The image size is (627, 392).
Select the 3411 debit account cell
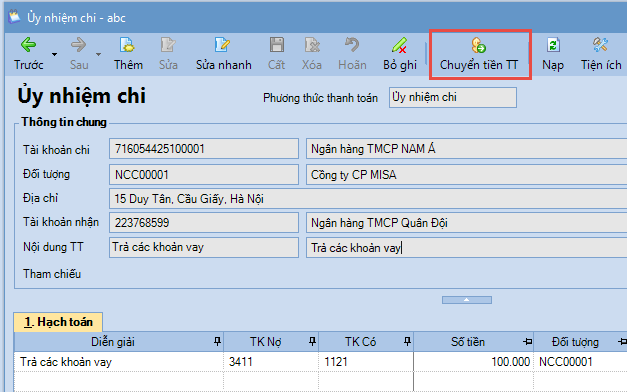pyautogui.click(x=271, y=362)
